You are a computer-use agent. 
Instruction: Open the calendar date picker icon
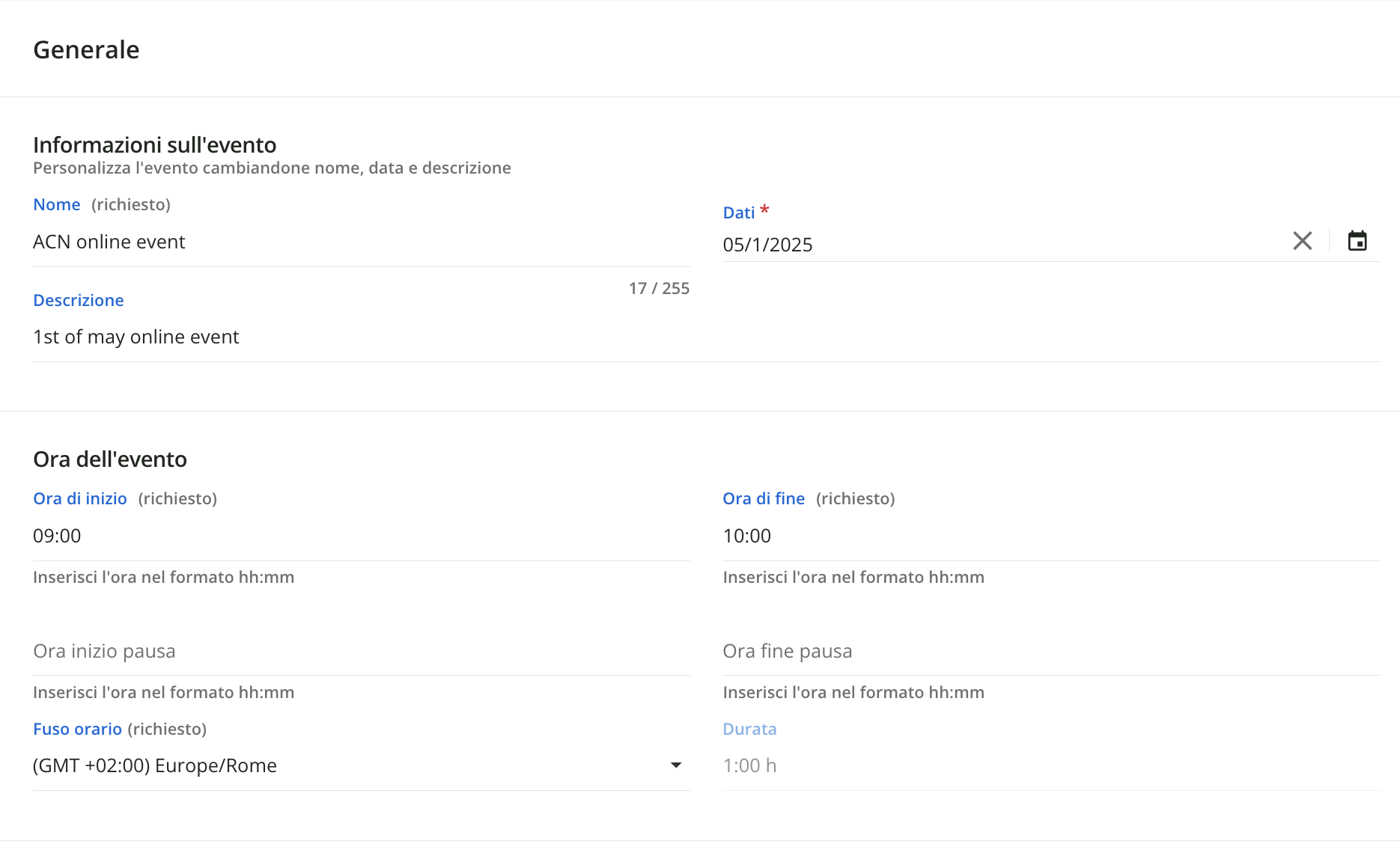coord(1357,241)
